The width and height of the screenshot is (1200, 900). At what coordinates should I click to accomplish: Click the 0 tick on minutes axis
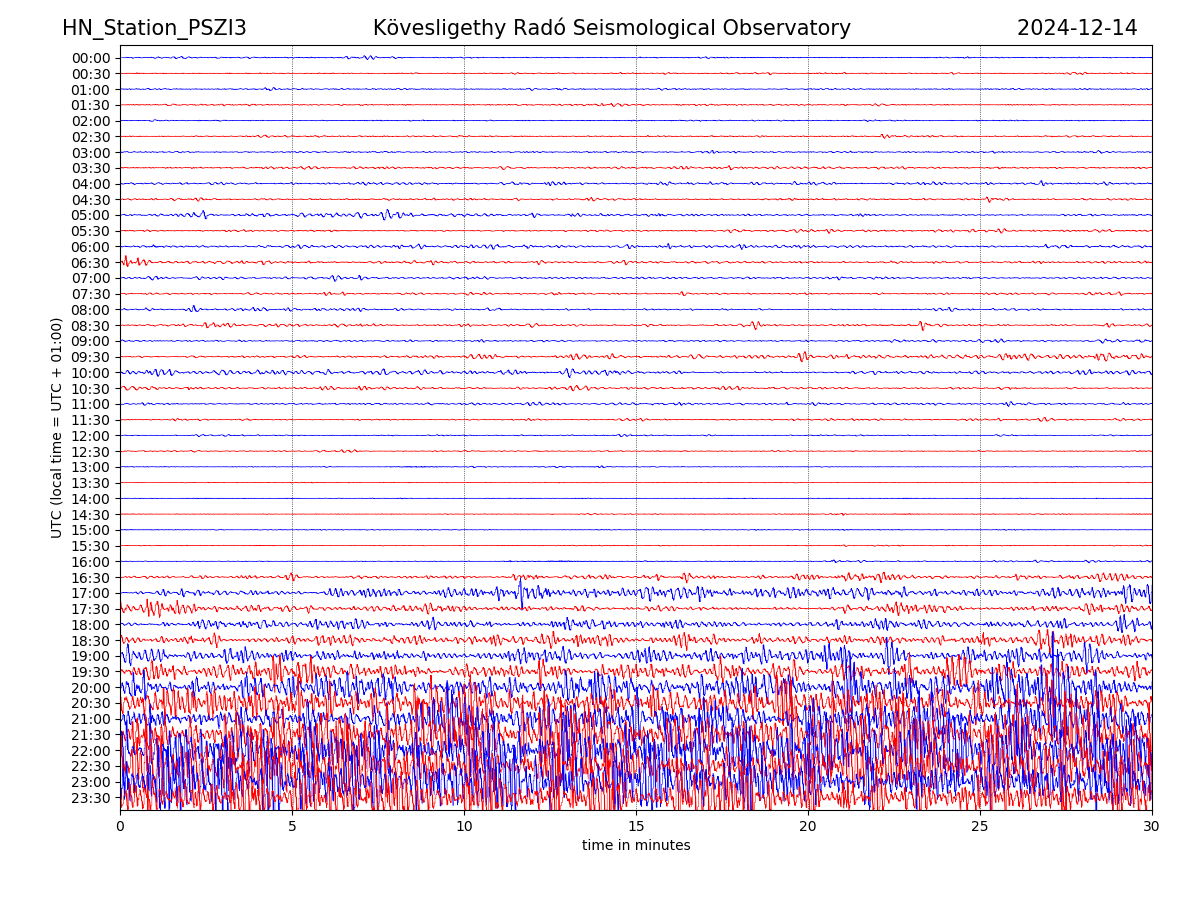click(x=120, y=827)
